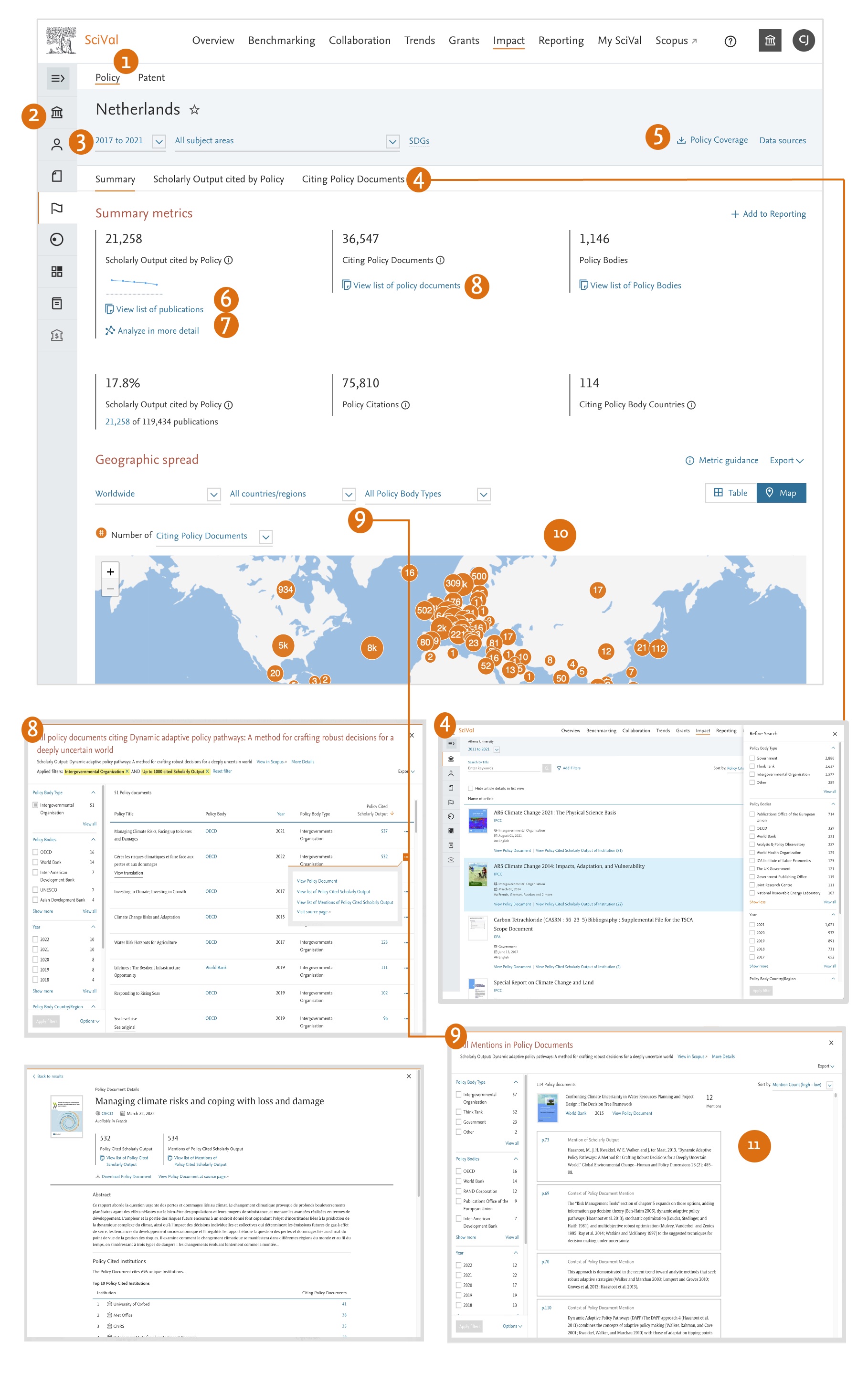Check RAND Corporation in the Mentions panel

pyautogui.click(x=458, y=1191)
